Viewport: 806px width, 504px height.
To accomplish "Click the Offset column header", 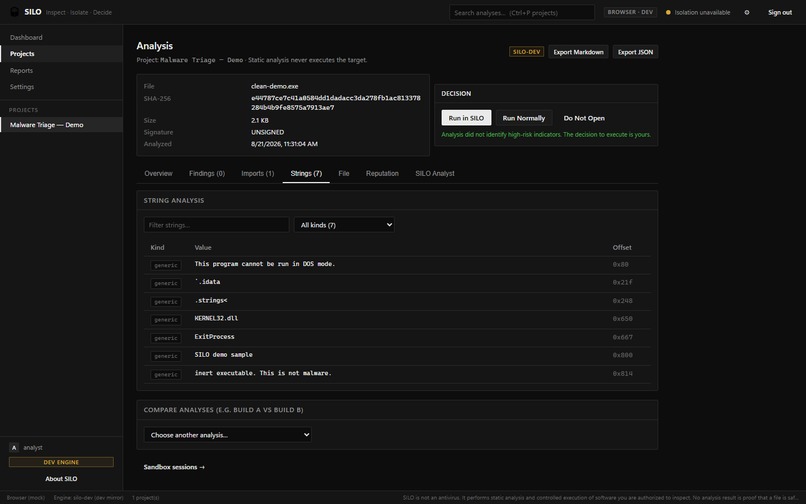I will pos(622,247).
